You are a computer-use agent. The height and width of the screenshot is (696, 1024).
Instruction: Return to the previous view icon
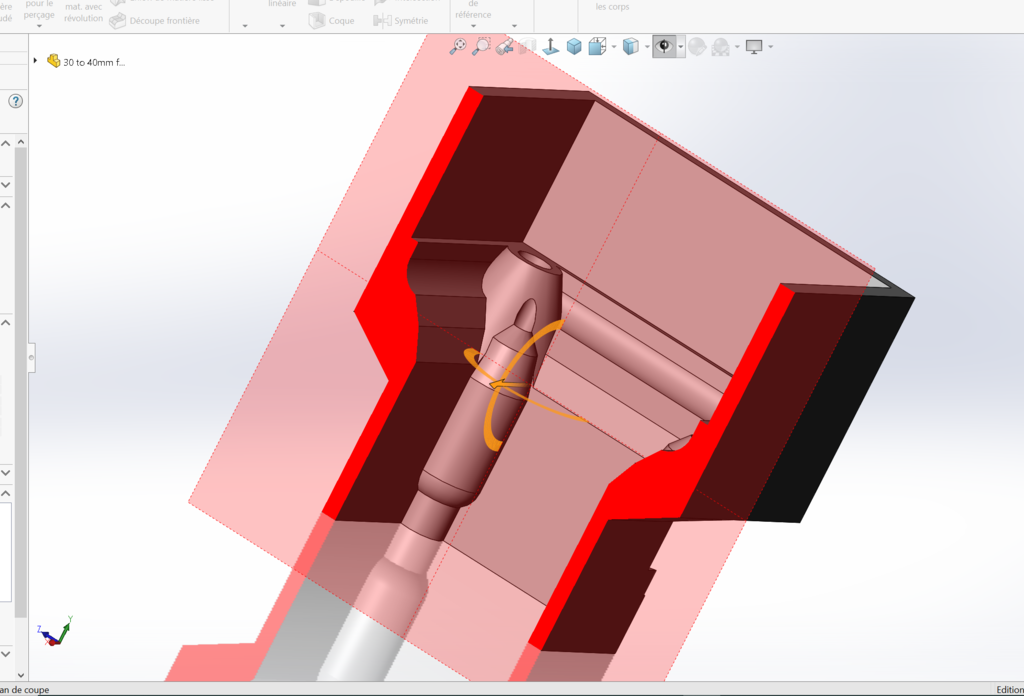(x=505, y=46)
